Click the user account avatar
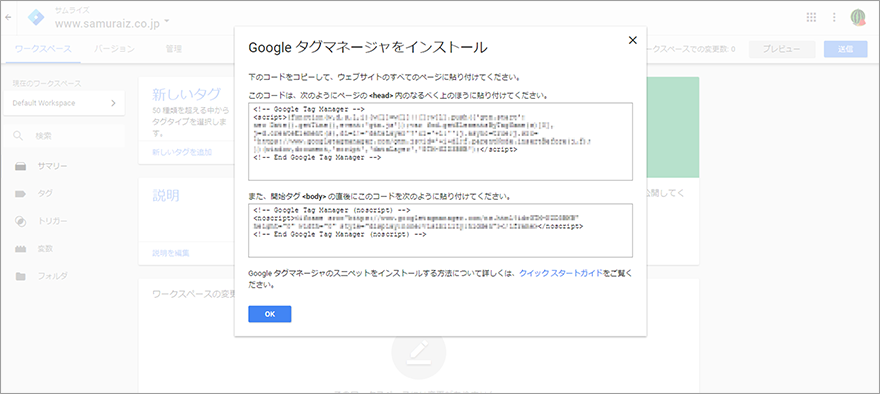The height and width of the screenshot is (394, 880). tap(858, 17)
